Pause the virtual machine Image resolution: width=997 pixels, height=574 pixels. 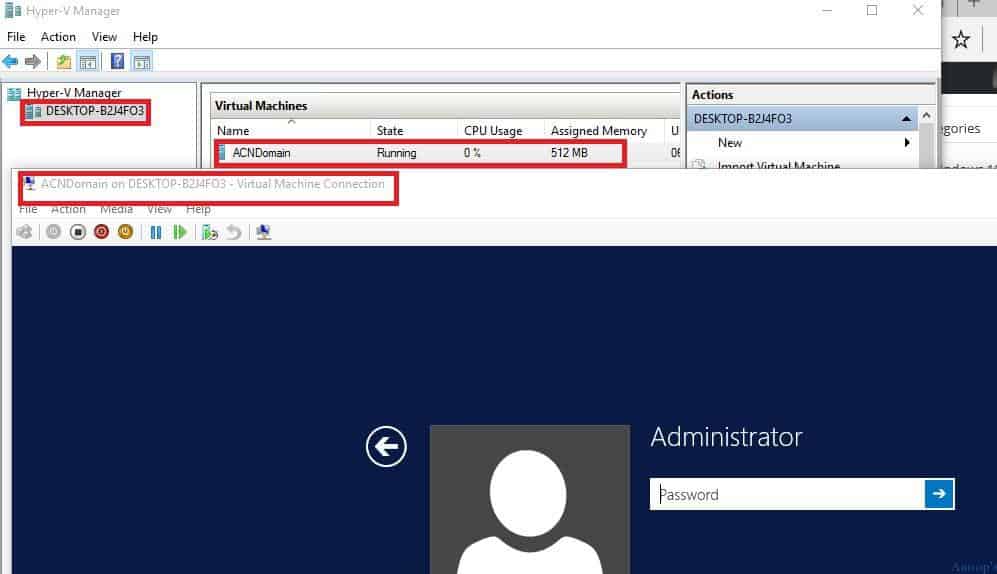pos(156,233)
